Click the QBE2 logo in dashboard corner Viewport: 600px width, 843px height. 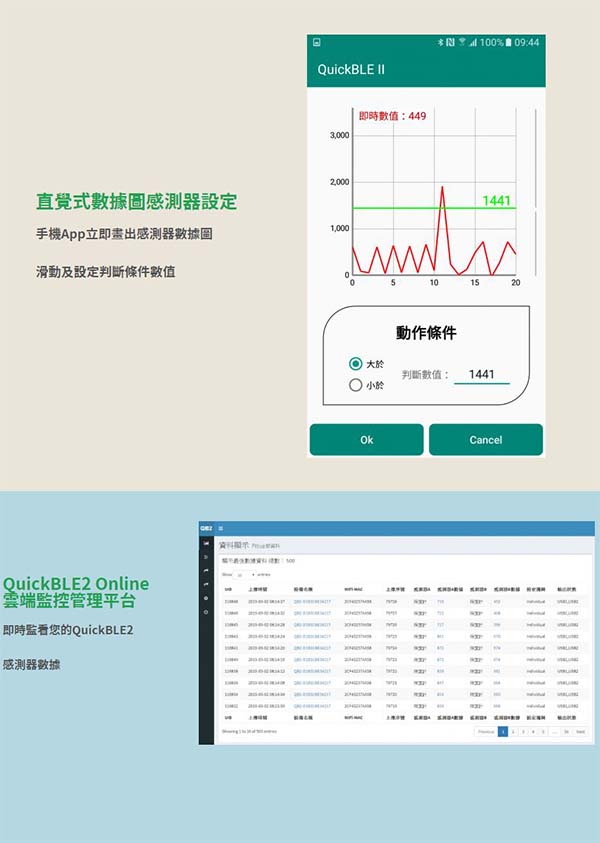click(x=205, y=528)
